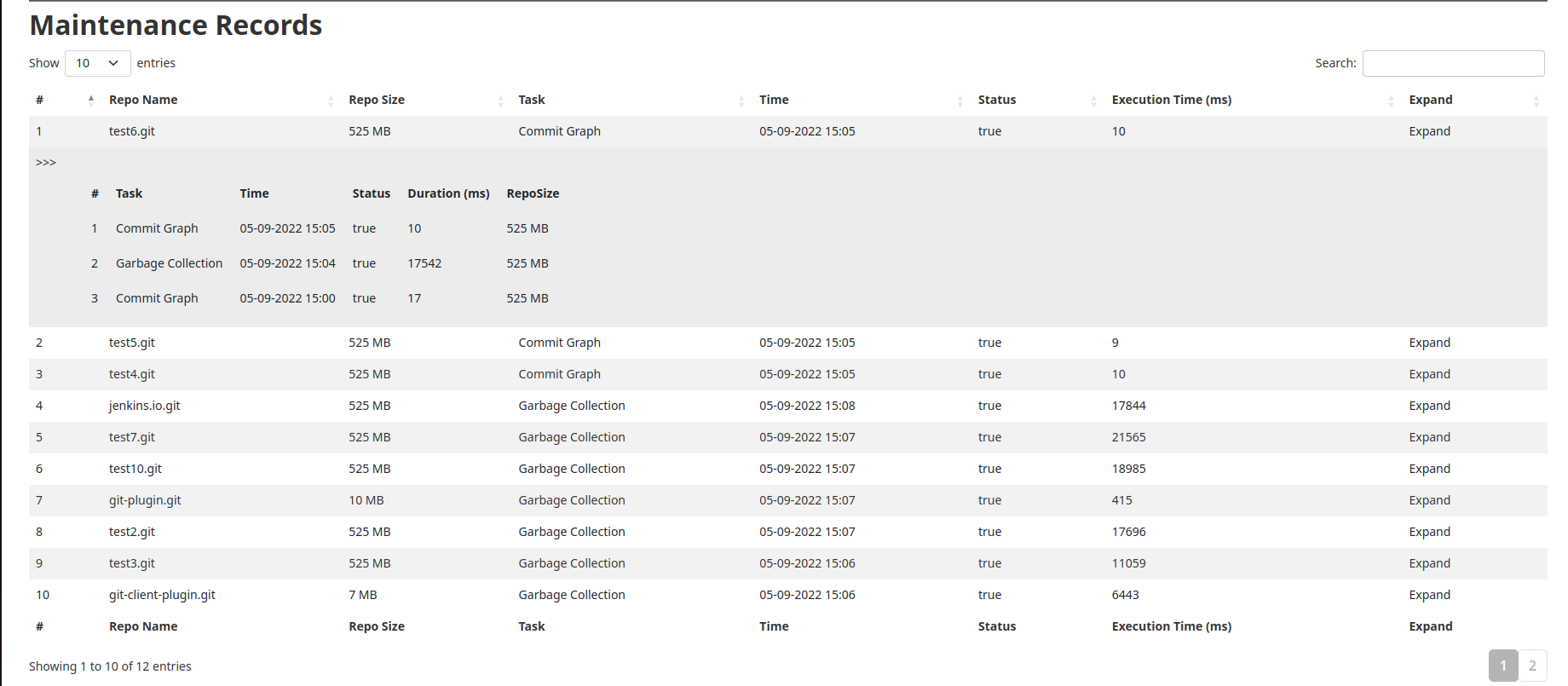This screenshot has width=1568, height=686.
Task: Expand the test3.git record
Action: [x=1429, y=563]
